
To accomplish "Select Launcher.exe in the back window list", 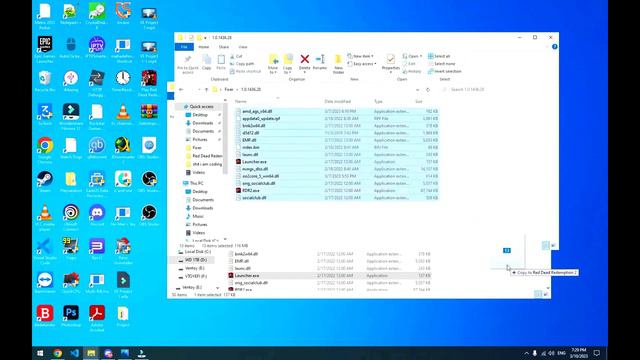I will [329, 276].
